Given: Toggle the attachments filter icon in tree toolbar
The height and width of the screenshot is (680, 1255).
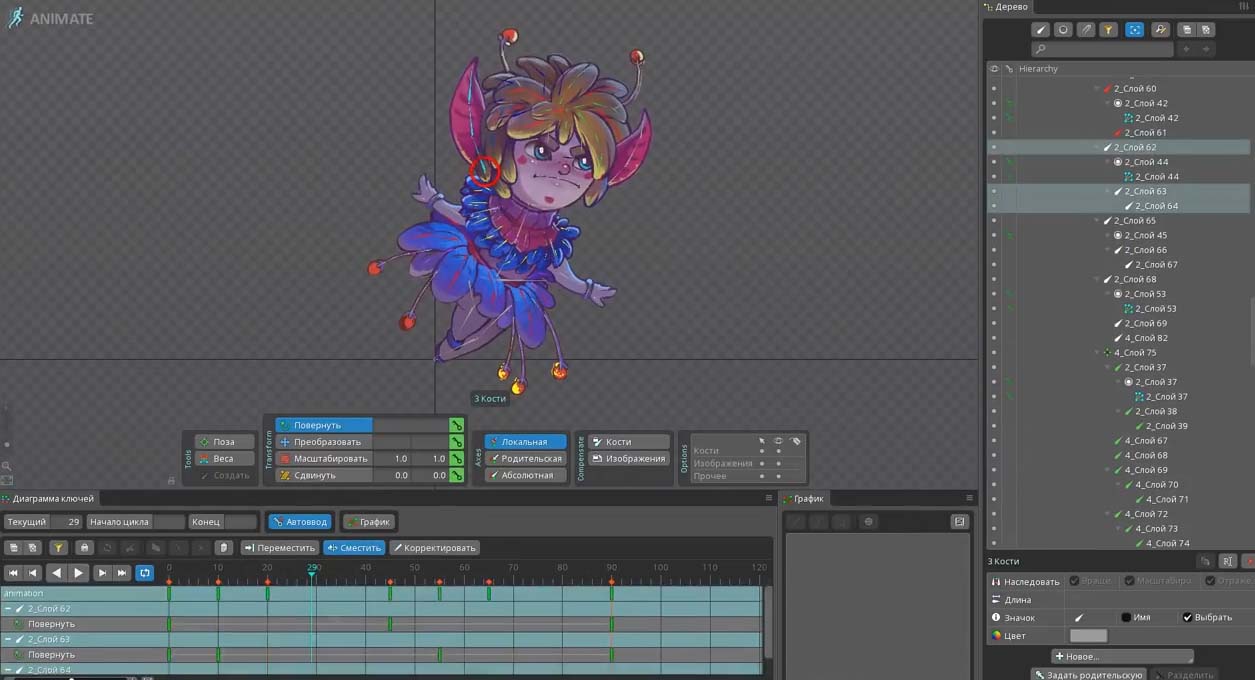Looking at the screenshot, I should [1086, 30].
